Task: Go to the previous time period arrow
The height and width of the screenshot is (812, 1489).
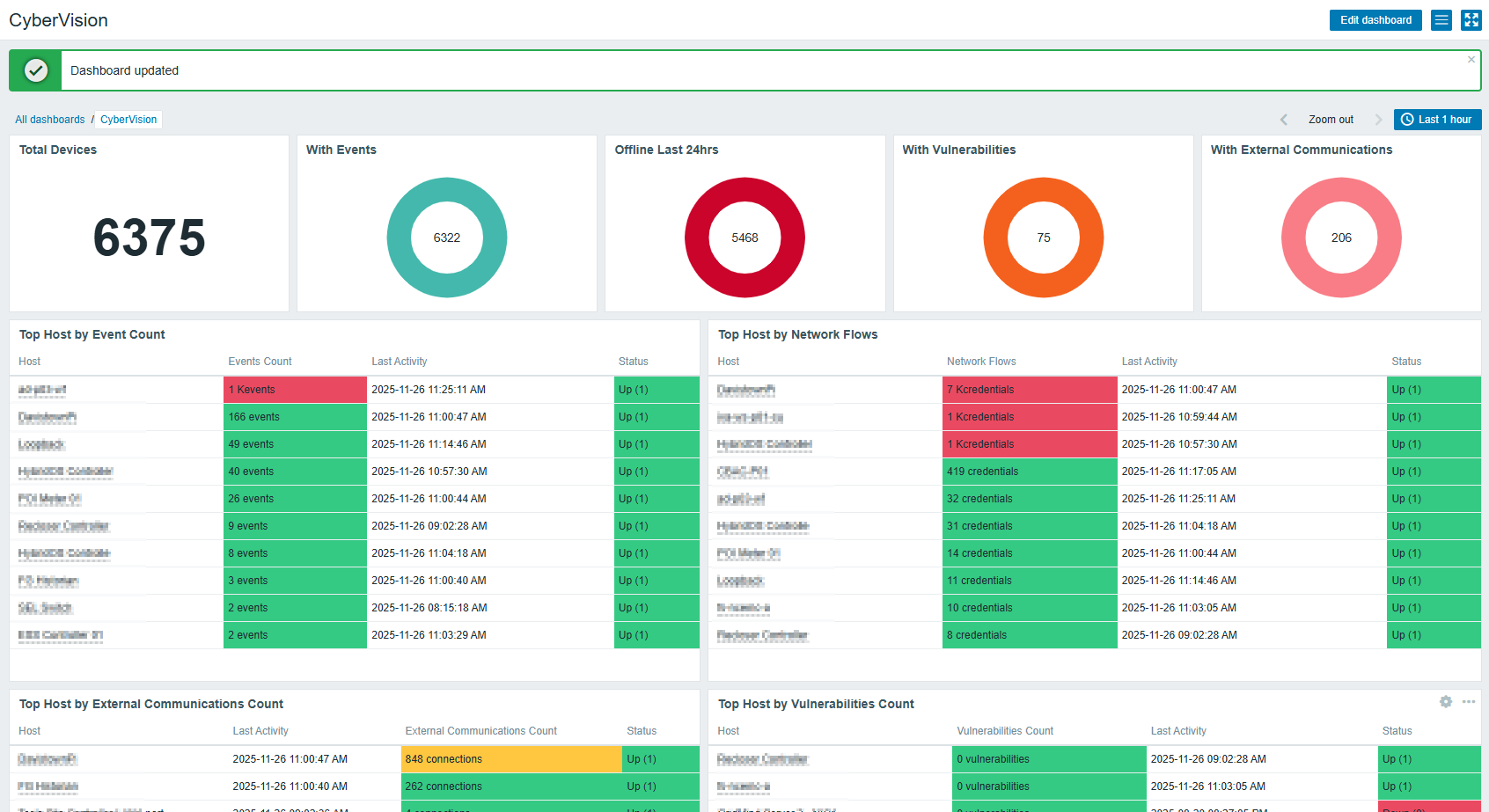Action: (1284, 120)
